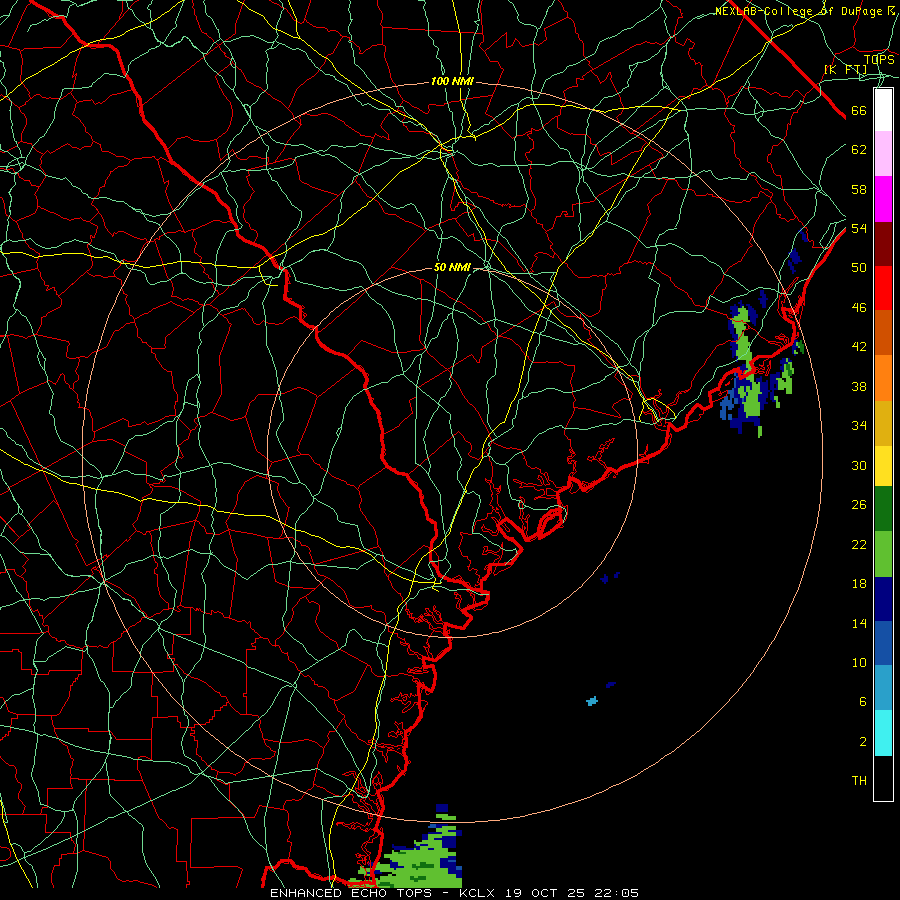Viewport: 900px width, 900px height.
Task: Click the small light-blue offshore echo
Action: tap(592, 701)
